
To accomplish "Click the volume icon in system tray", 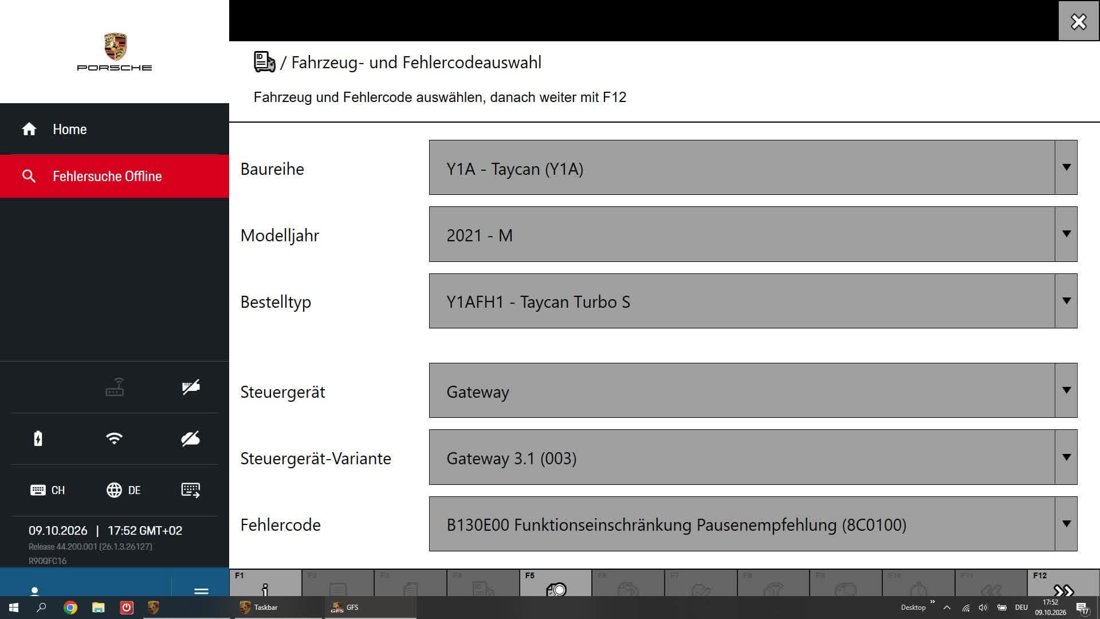I will point(983,608).
